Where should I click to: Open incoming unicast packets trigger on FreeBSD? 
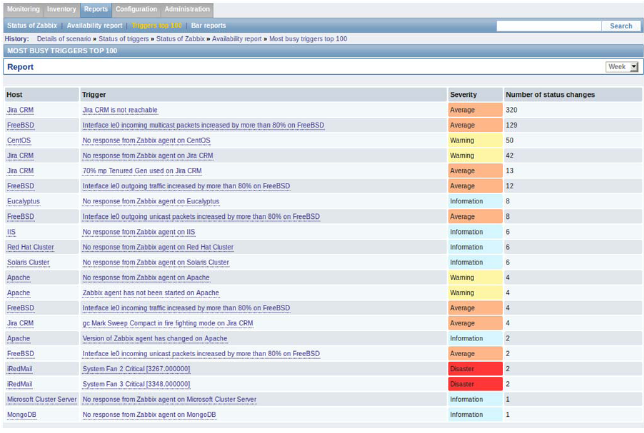201,354
